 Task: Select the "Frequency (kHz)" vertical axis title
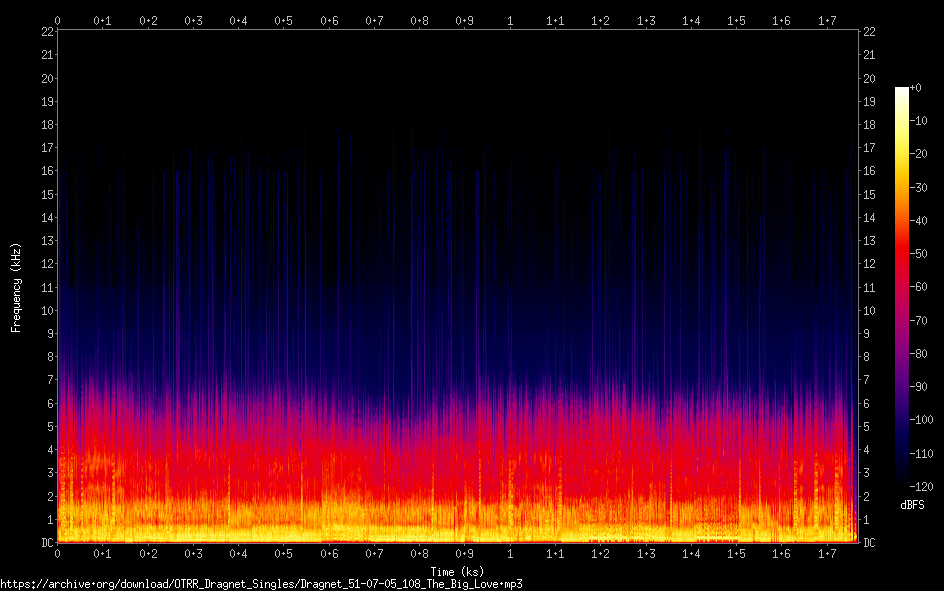[x=16, y=287]
